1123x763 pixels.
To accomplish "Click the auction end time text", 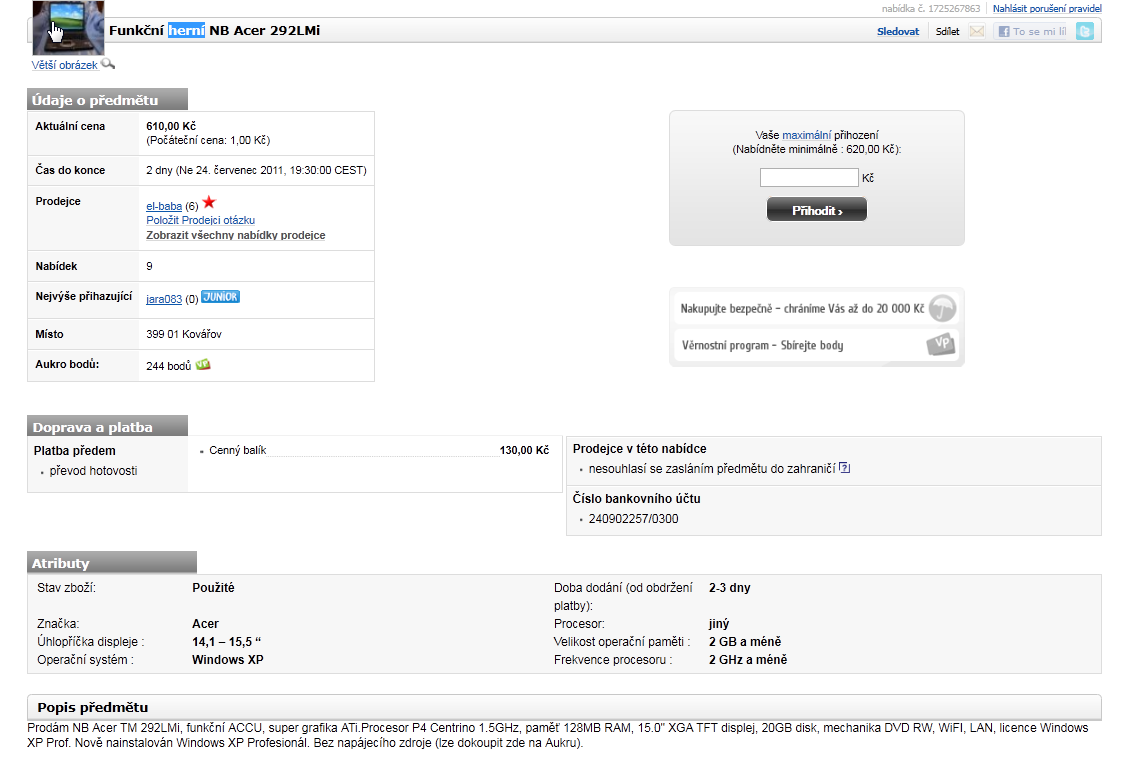I will pyautogui.click(x=256, y=170).
